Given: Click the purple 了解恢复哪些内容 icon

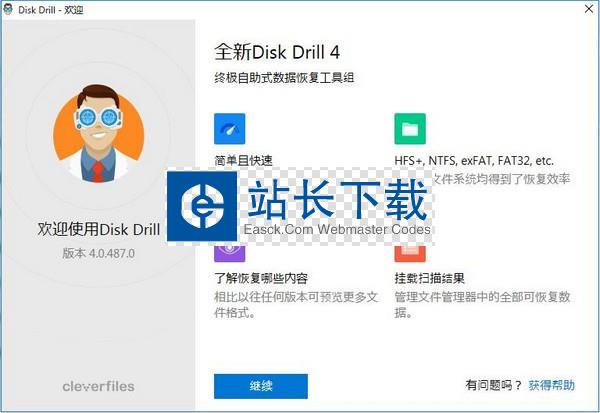Looking at the screenshot, I should (x=230, y=253).
